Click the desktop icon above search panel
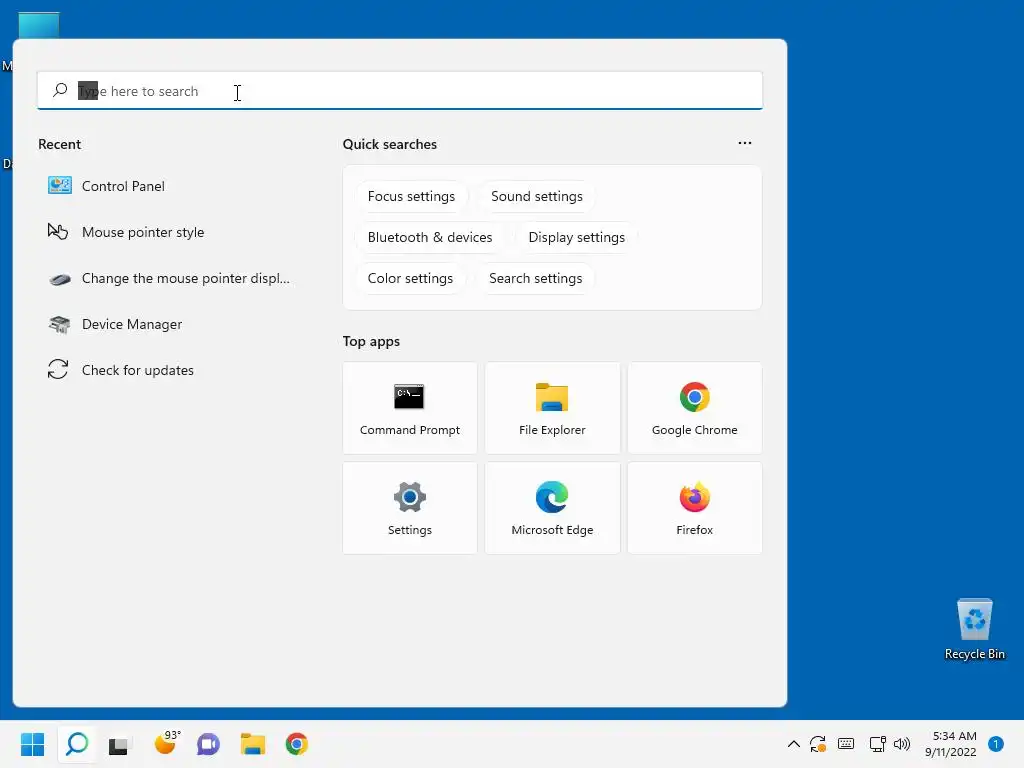This screenshot has height=768, width=1024. (x=39, y=25)
